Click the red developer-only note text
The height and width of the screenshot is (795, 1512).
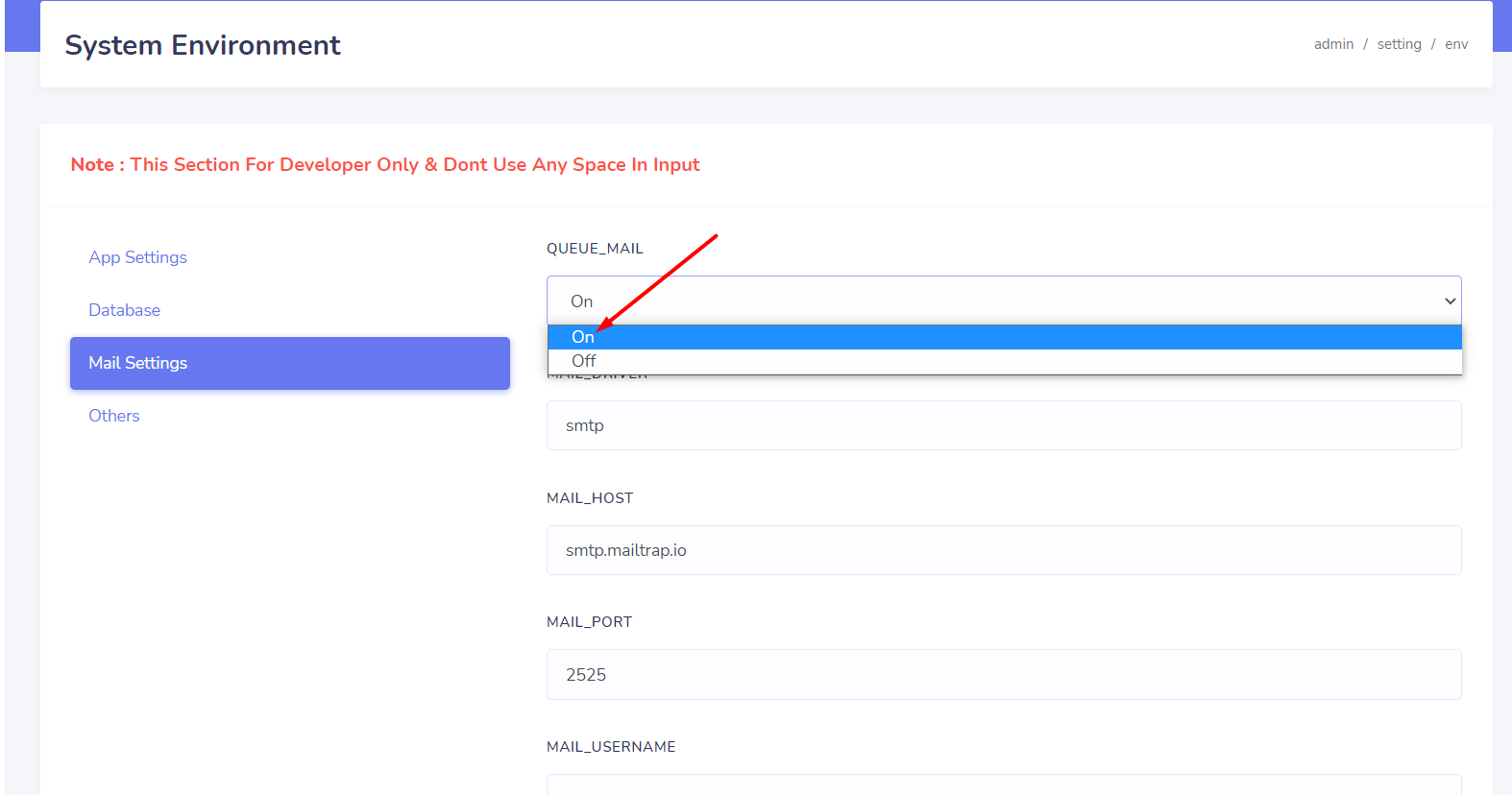385,165
